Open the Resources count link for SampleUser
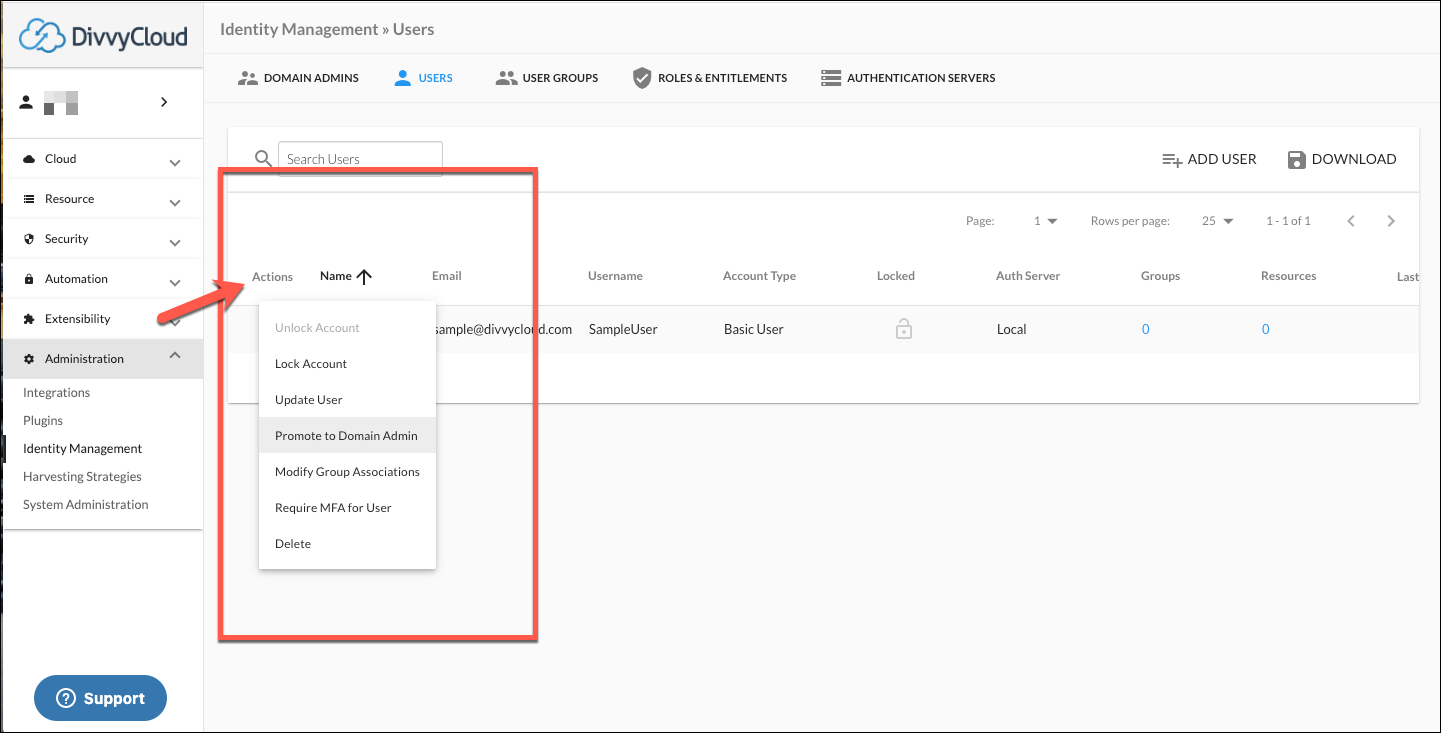This screenshot has width=1441, height=733. (x=1266, y=329)
